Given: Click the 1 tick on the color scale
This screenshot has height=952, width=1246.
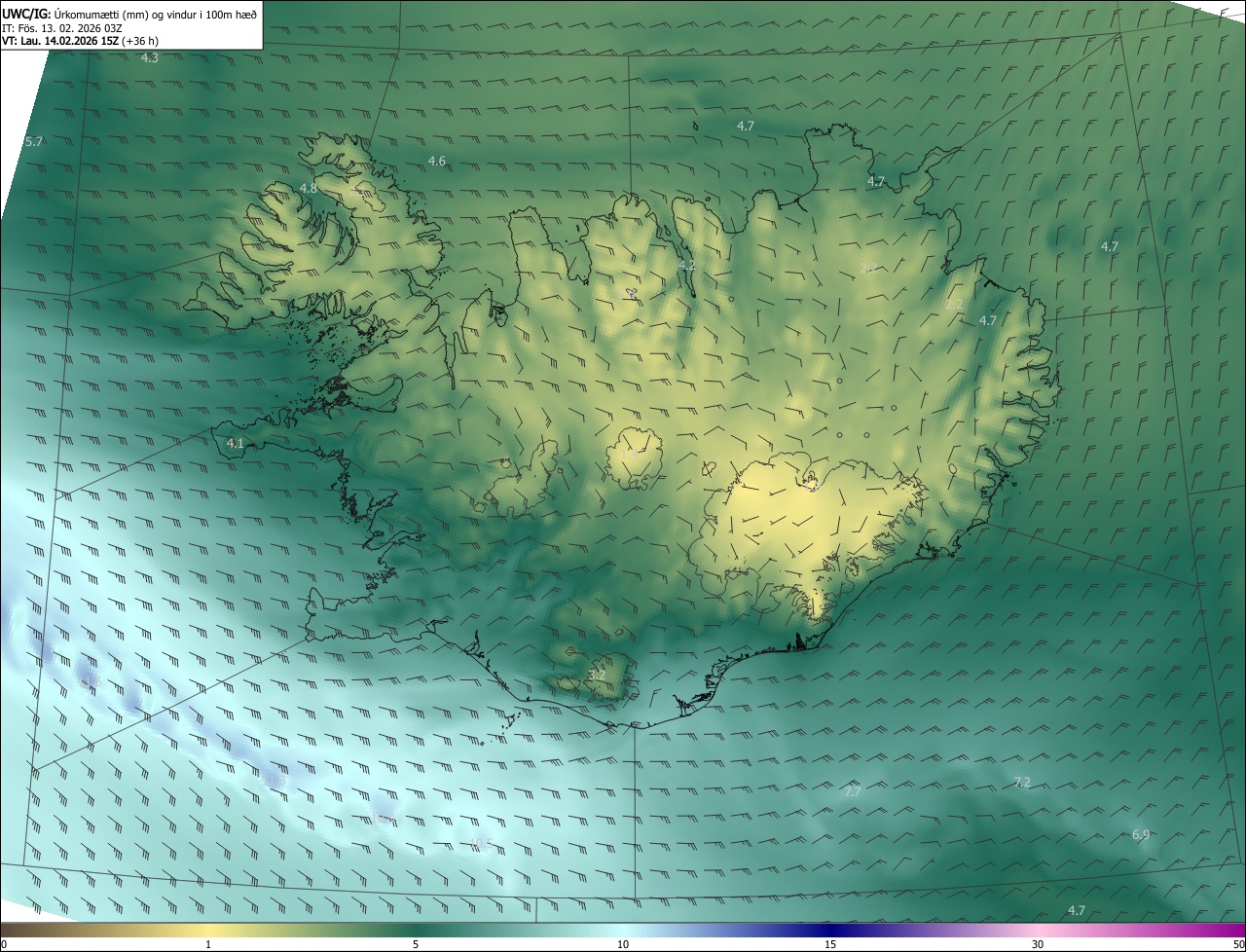Looking at the screenshot, I should (208, 944).
